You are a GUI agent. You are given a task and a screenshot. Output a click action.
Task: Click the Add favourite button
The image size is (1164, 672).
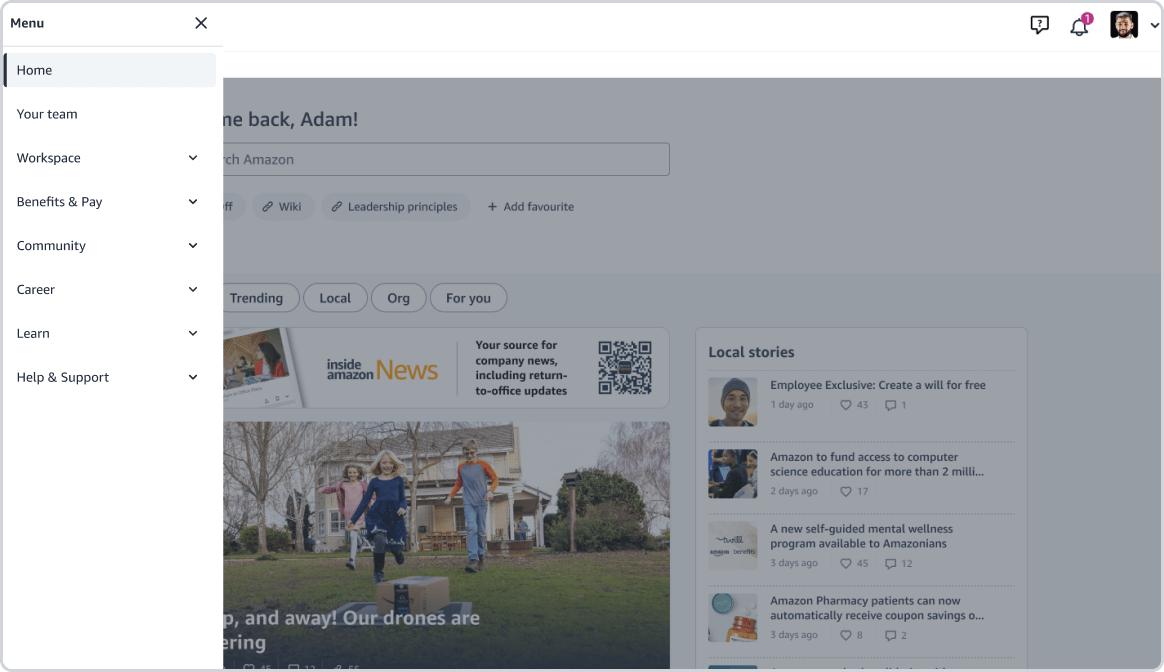(x=531, y=206)
